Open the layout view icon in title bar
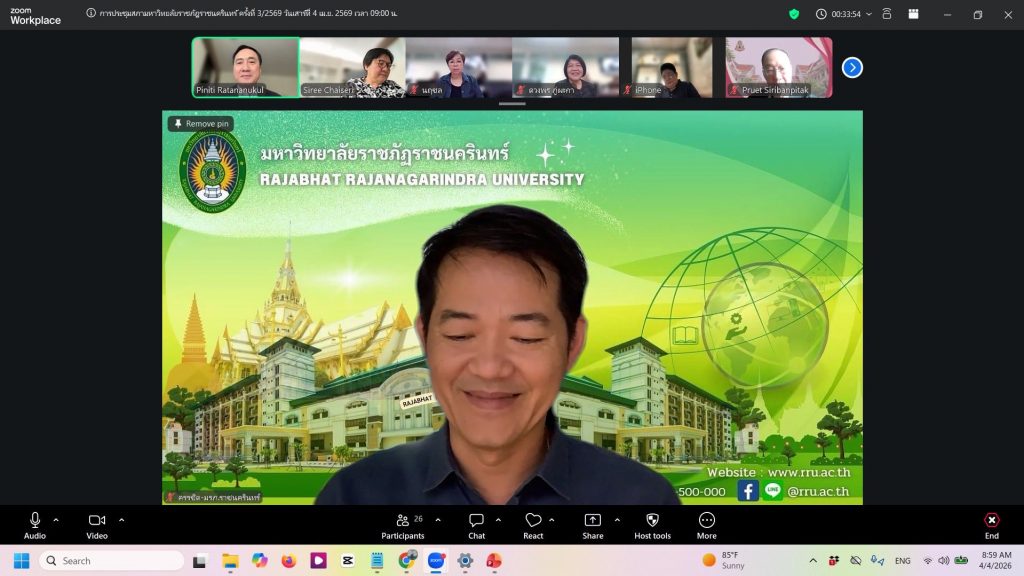1024x576 pixels. 913,14
